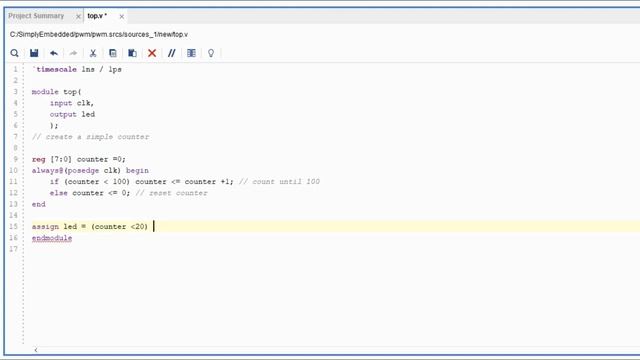Click the '// reset counter' comment
Image resolution: width=640 pixels, height=360 pixels.
[x=171, y=193]
